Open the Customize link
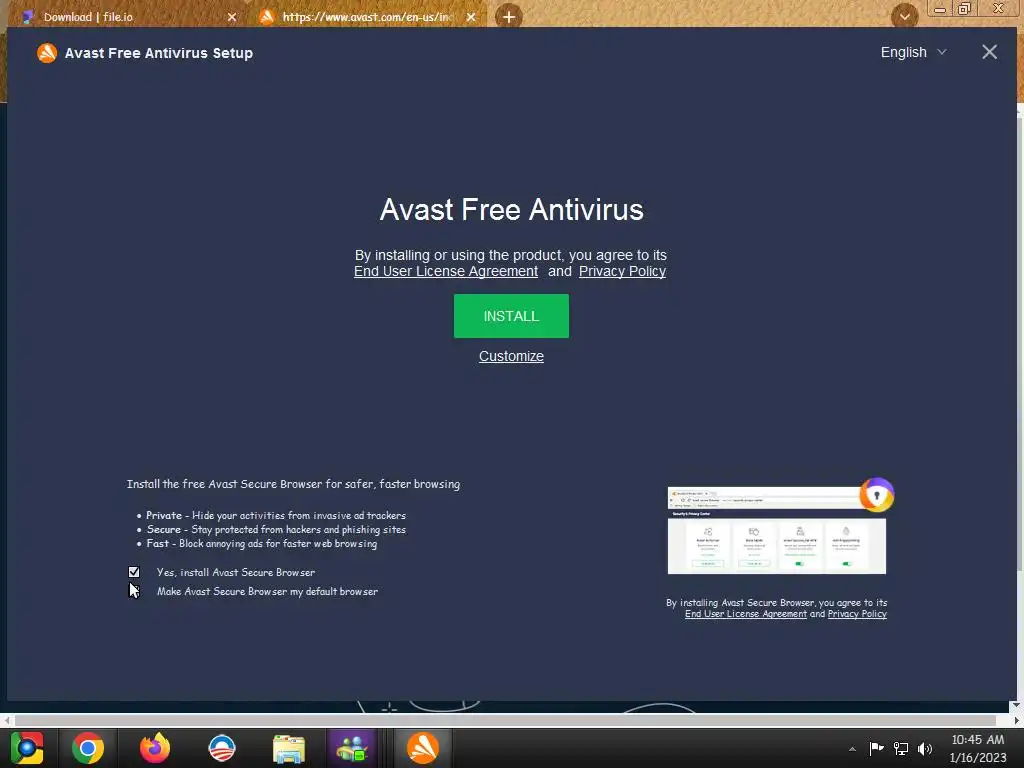The width and height of the screenshot is (1024, 768). coord(511,357)
